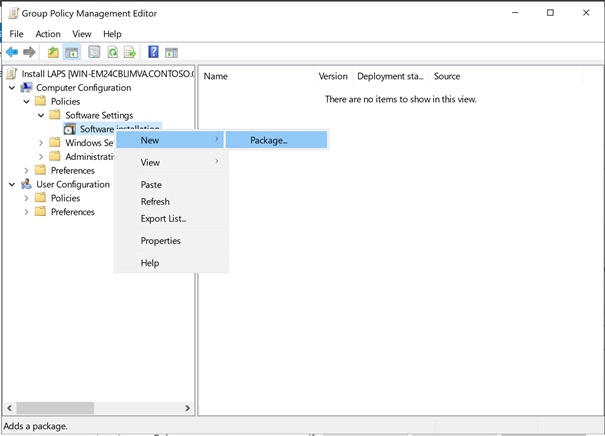The height and width of the screenshot is (436, 605).
Task: Click the blue Help question-mark icon
Action: point(153,52)
